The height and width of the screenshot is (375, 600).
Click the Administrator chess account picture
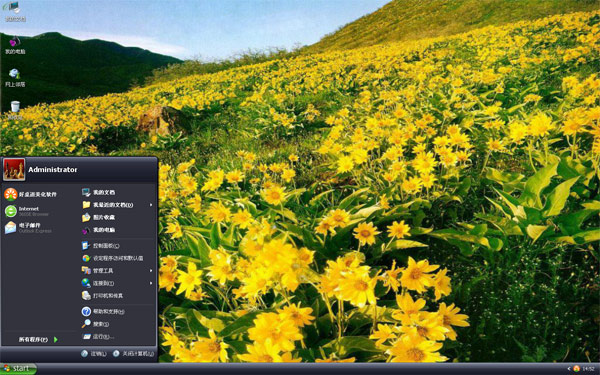click(x=14, y=169)
